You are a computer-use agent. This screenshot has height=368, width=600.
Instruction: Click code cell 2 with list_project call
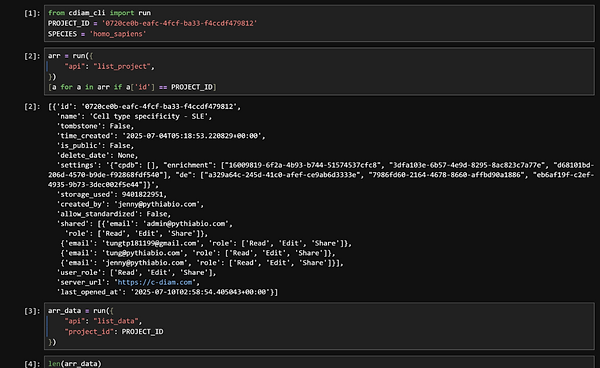point(319,72)
